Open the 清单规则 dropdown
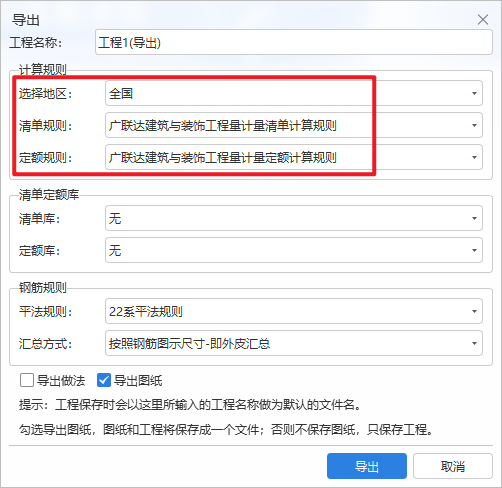502x488 pixels. tap(294, 125)
